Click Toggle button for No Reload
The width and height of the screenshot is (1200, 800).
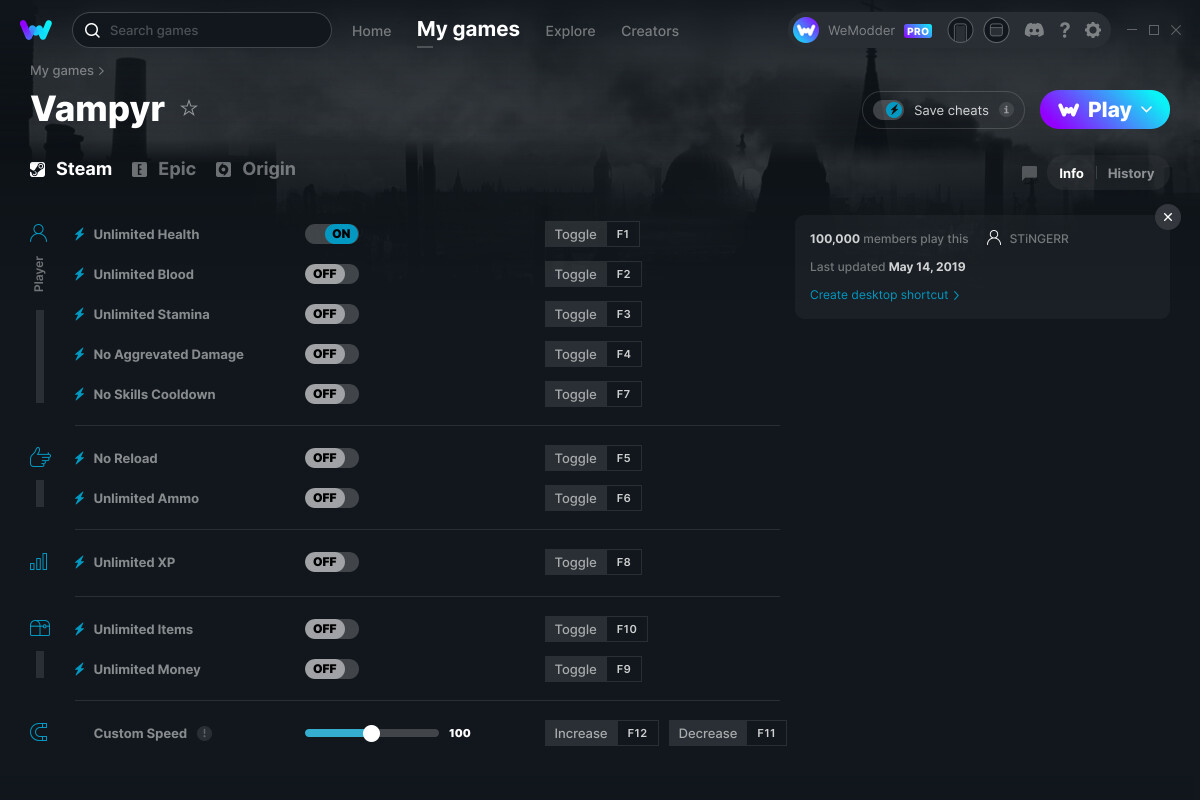click(x=576, y=458)
